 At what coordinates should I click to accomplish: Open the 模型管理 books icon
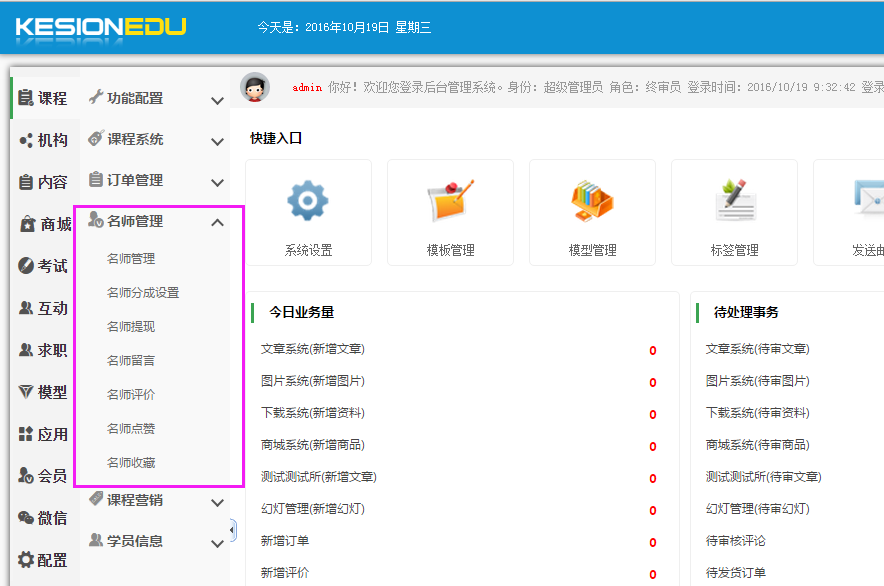592,201
